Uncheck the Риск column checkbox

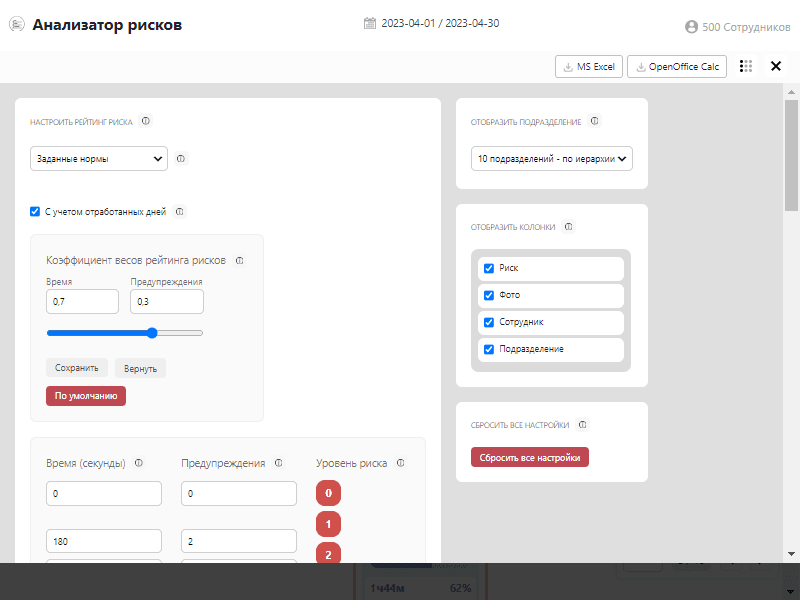489,269
